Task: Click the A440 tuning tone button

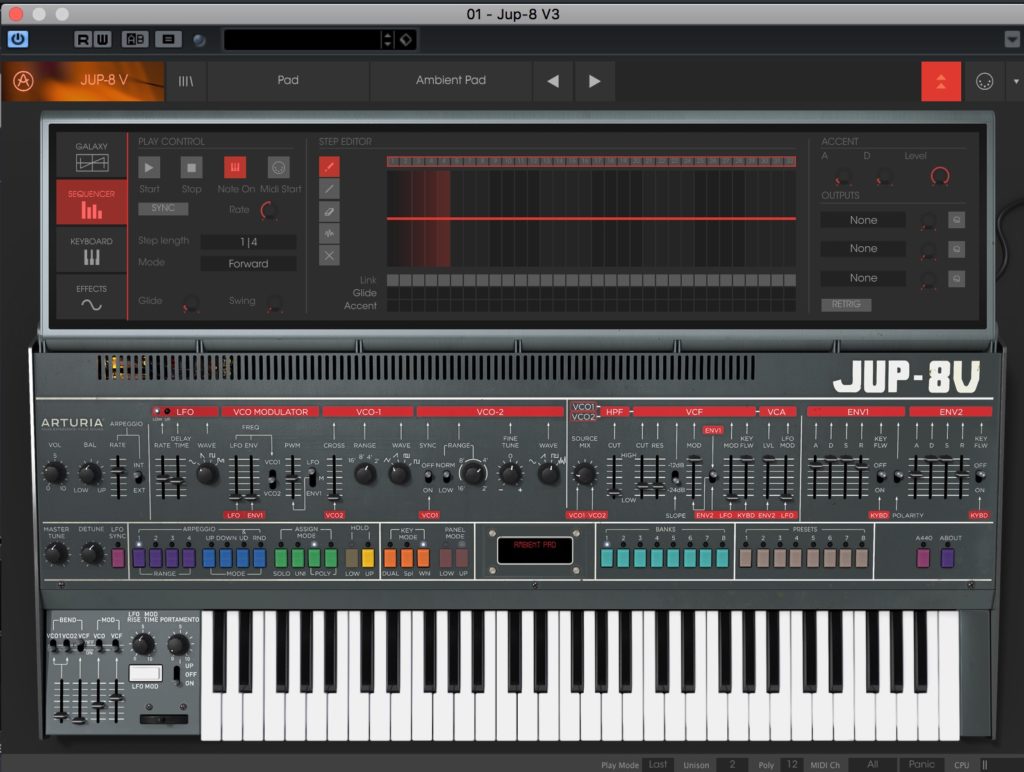Action: [923, 558]
